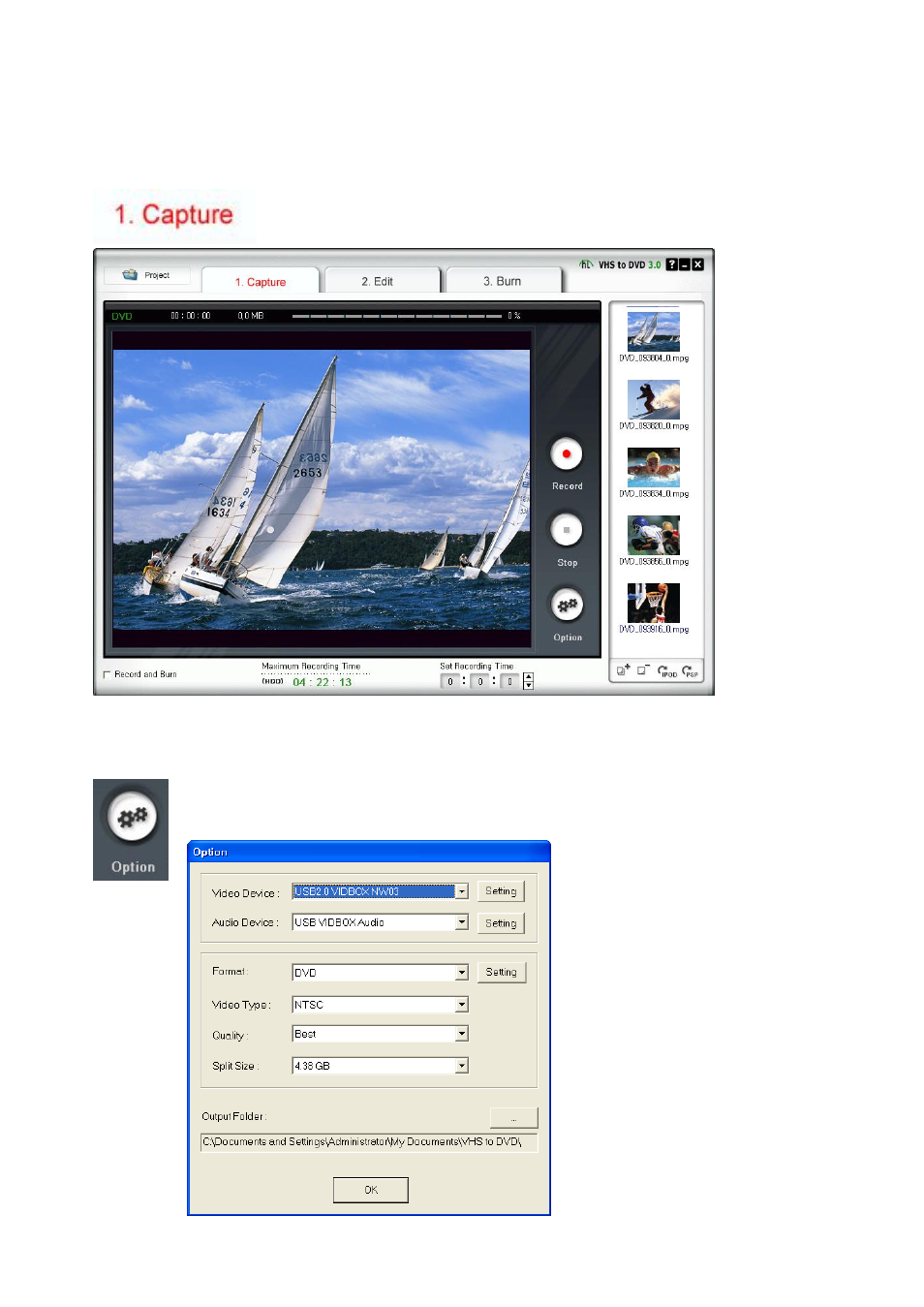Click the remove clip icon below thumbnails
924x1307 pixels.
pyautogui.click(x=643, y=670)
